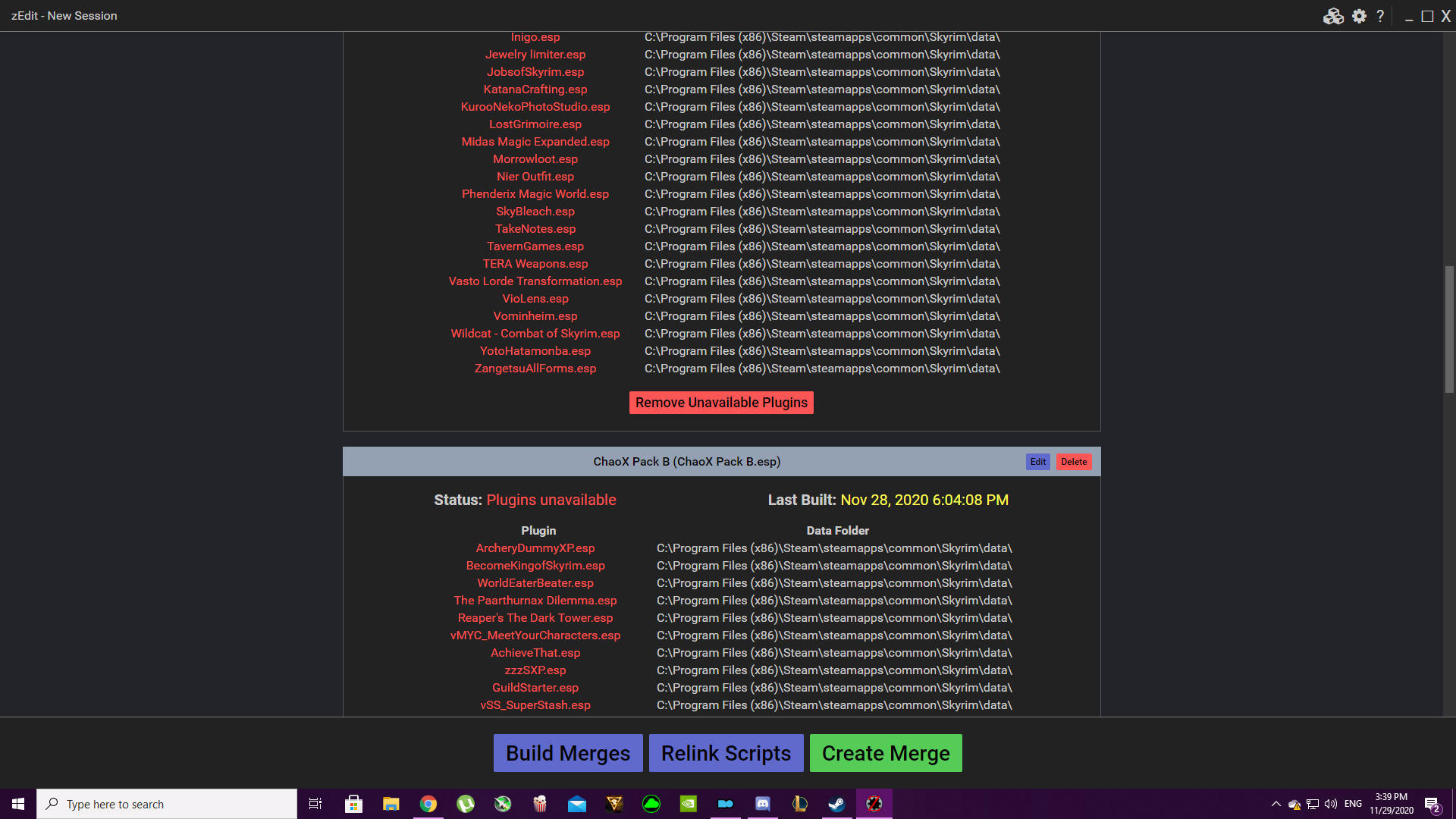Select the BecomeKingofSkyrim.esp plugin entry
The width and height of the screenshot is (1456, 819).
pyautogui.click(x=535, y=566)
